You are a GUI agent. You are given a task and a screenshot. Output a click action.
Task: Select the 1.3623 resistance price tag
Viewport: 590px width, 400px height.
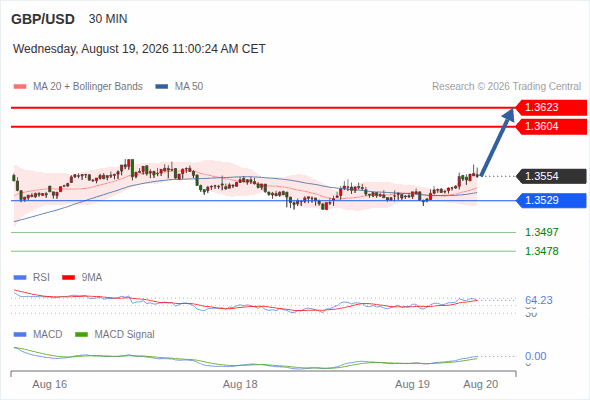[x=551, y=108]
